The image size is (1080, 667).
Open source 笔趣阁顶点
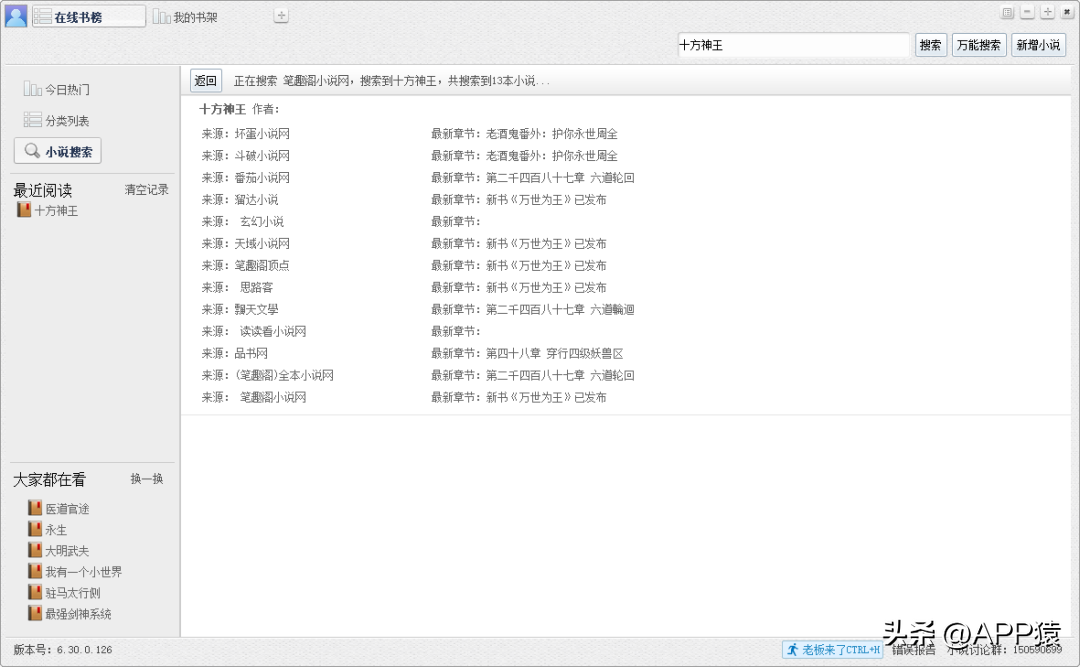[262, 265]
